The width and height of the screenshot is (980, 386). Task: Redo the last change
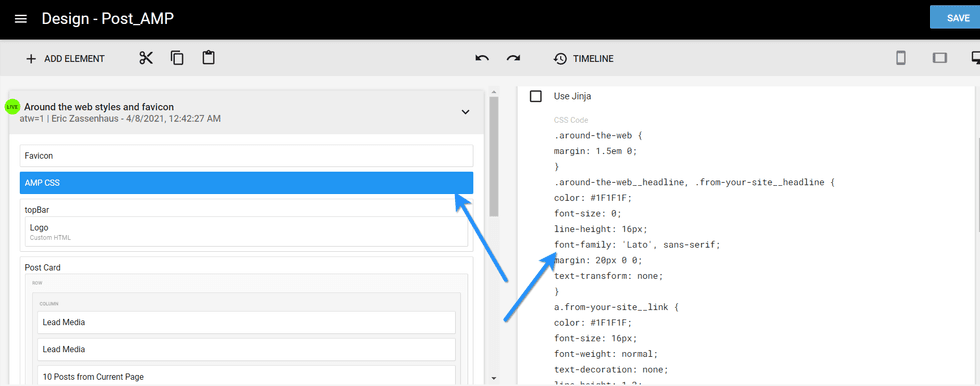(513, 58)
